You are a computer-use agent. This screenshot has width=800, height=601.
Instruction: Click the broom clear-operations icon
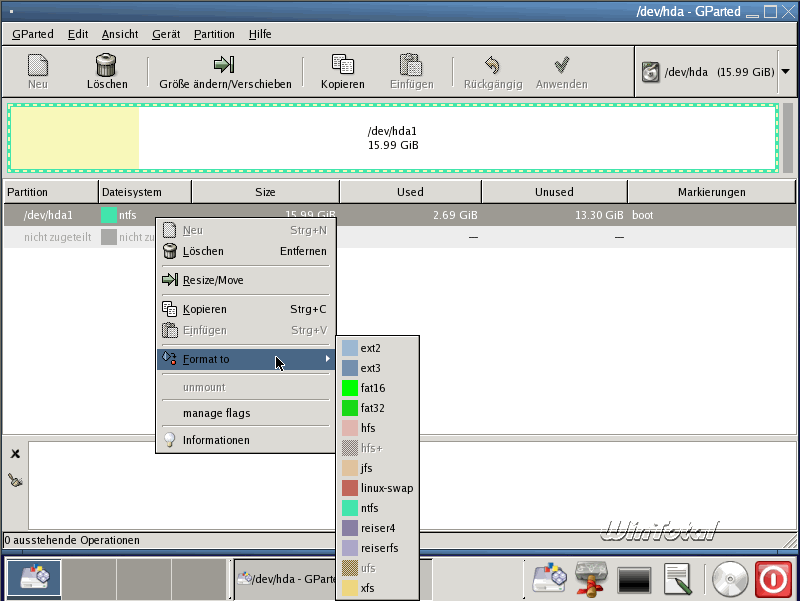tap(15, 480)
